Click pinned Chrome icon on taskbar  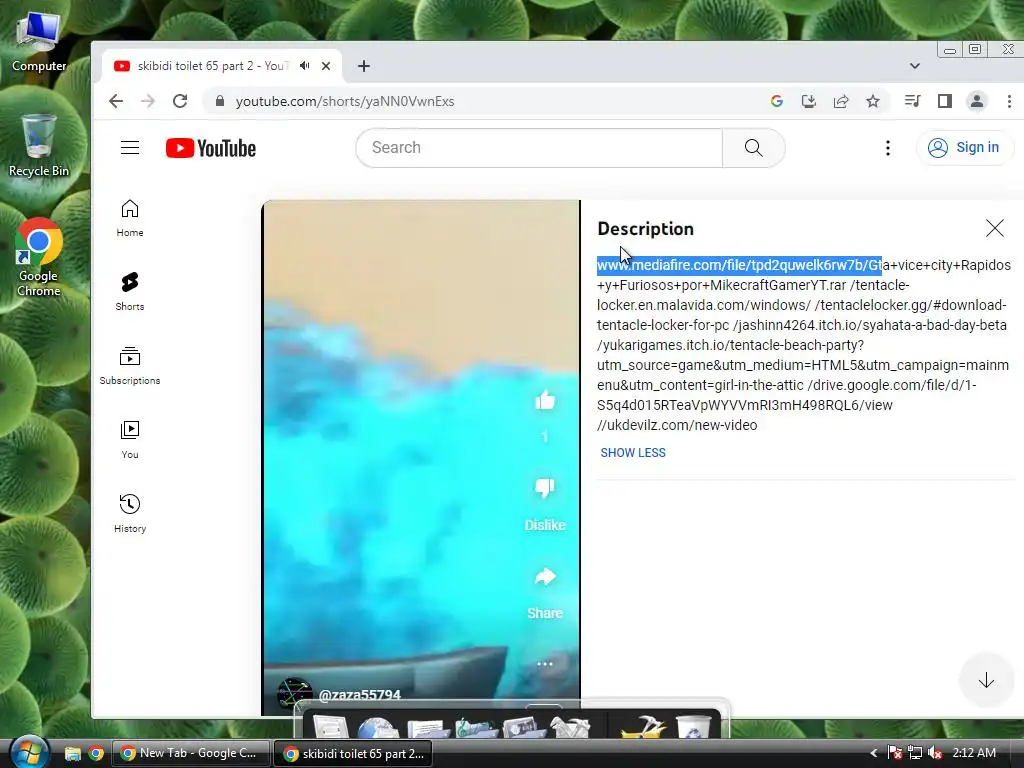[96, 754]
